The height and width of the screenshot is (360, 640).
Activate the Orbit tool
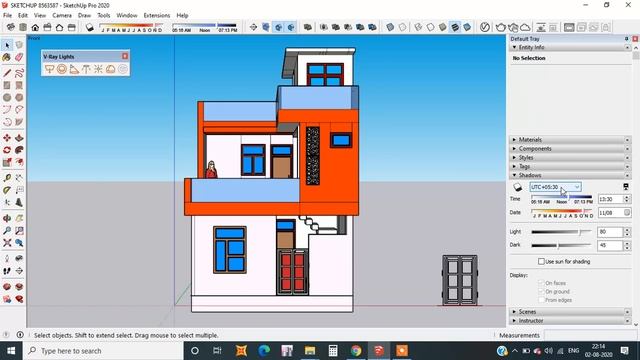7,218
